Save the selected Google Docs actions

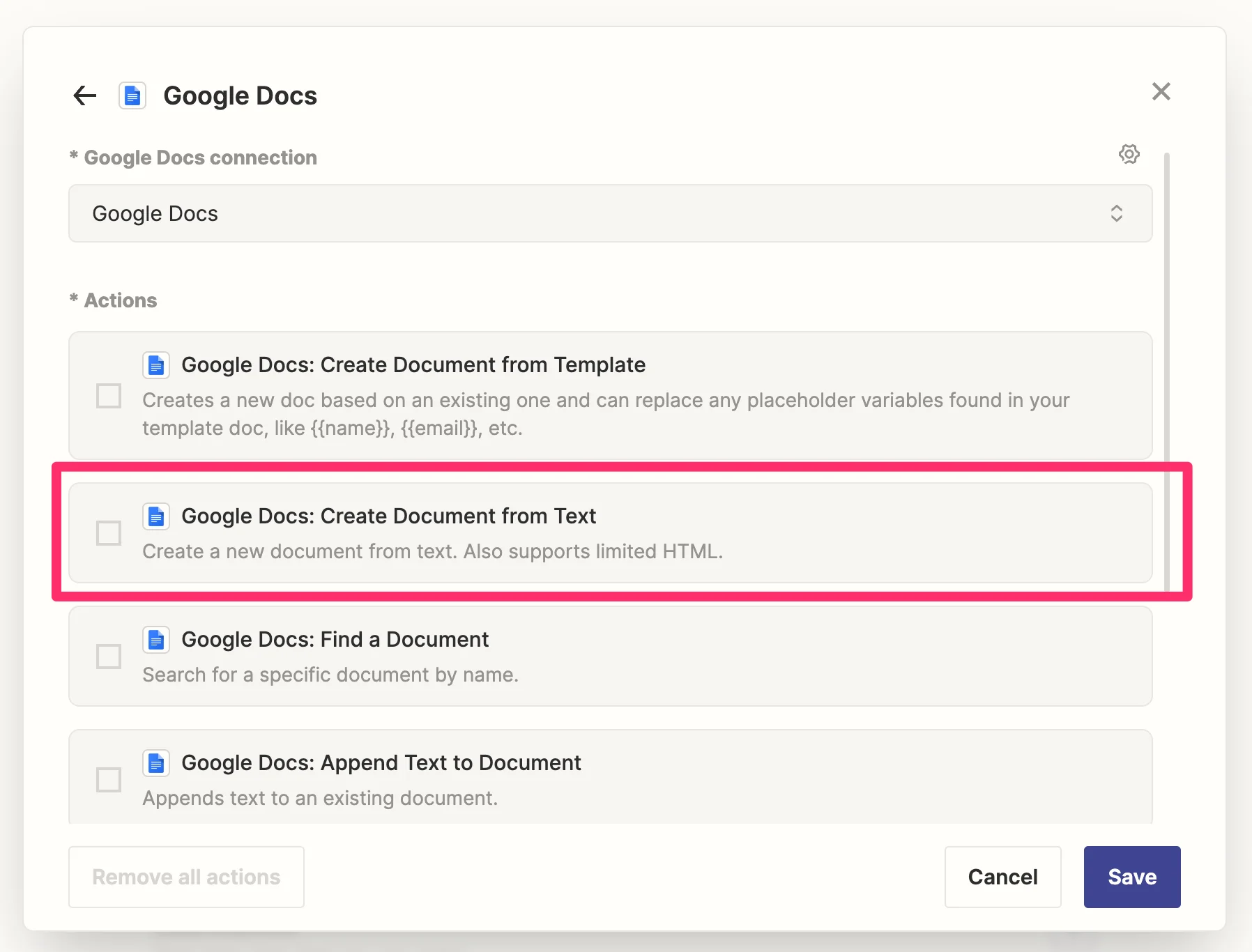tap(1132, 877)
